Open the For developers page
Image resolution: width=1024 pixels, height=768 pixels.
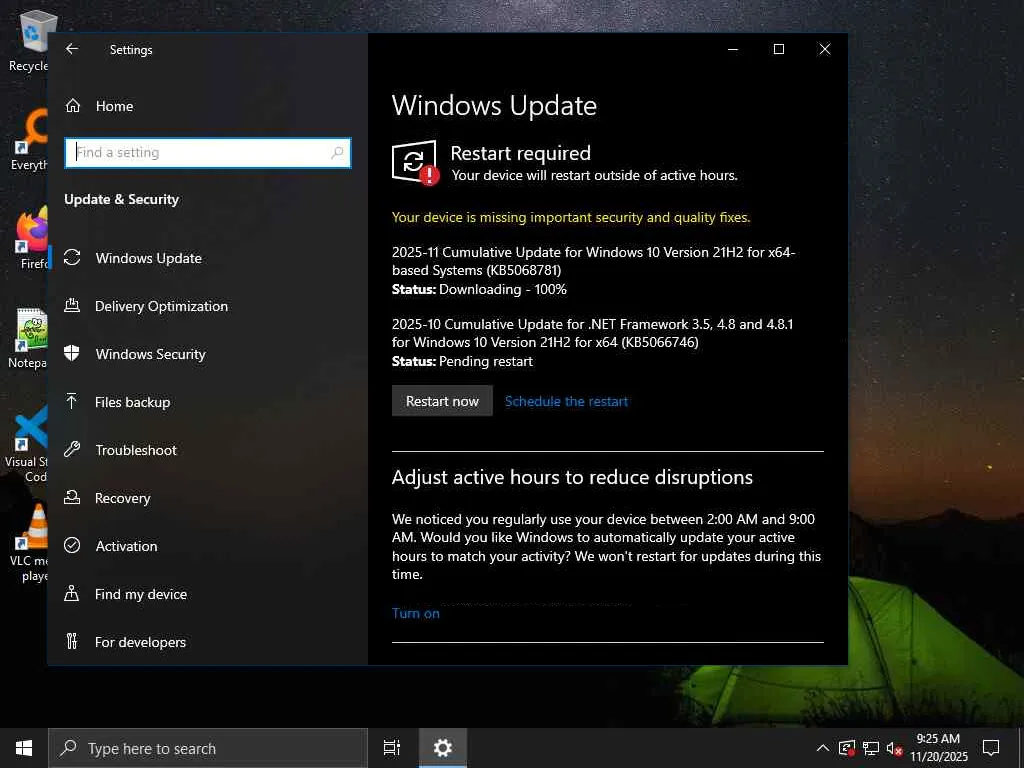coord(140,641)
